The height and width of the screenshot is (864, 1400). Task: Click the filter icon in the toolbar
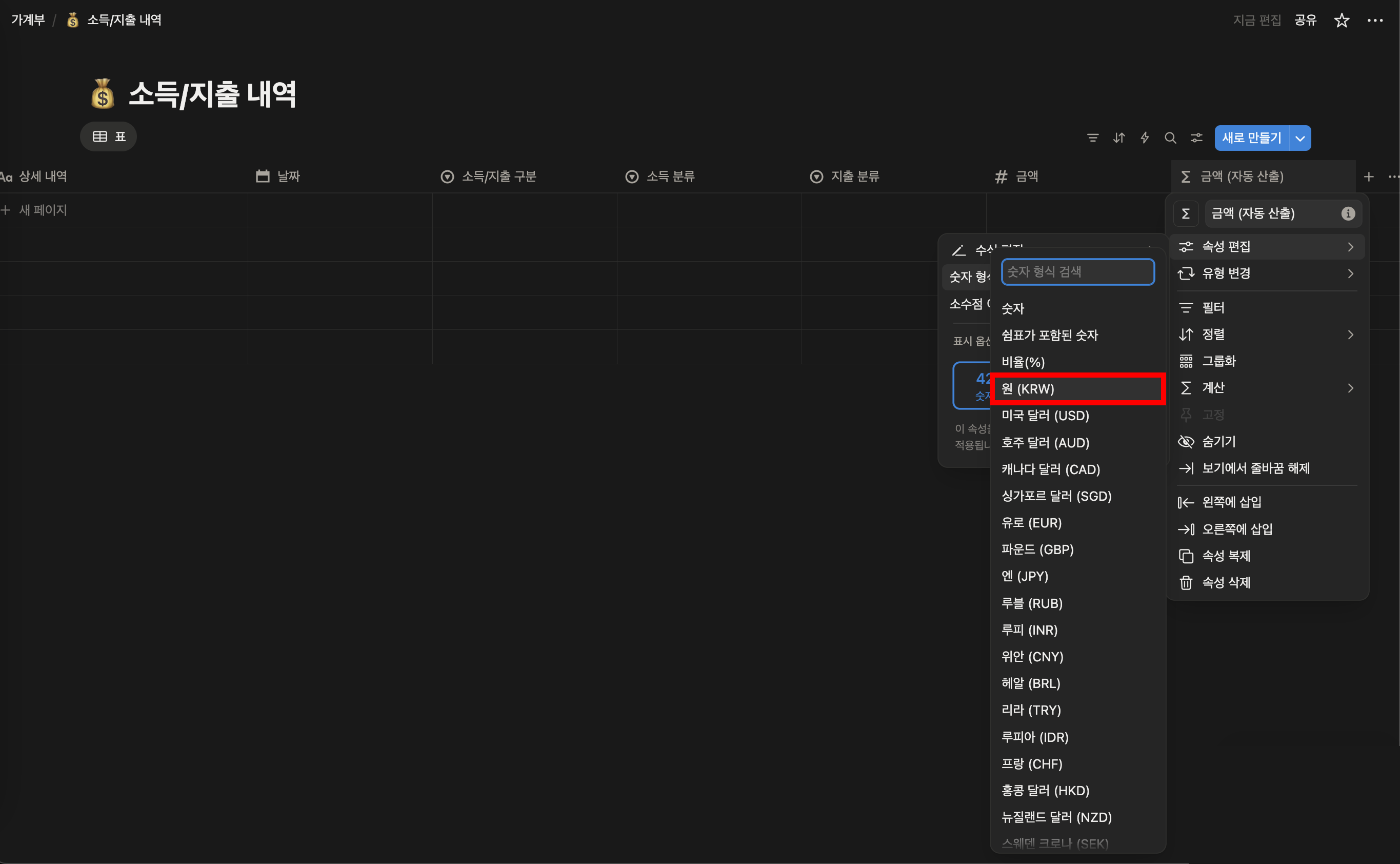pos(1092,138)
